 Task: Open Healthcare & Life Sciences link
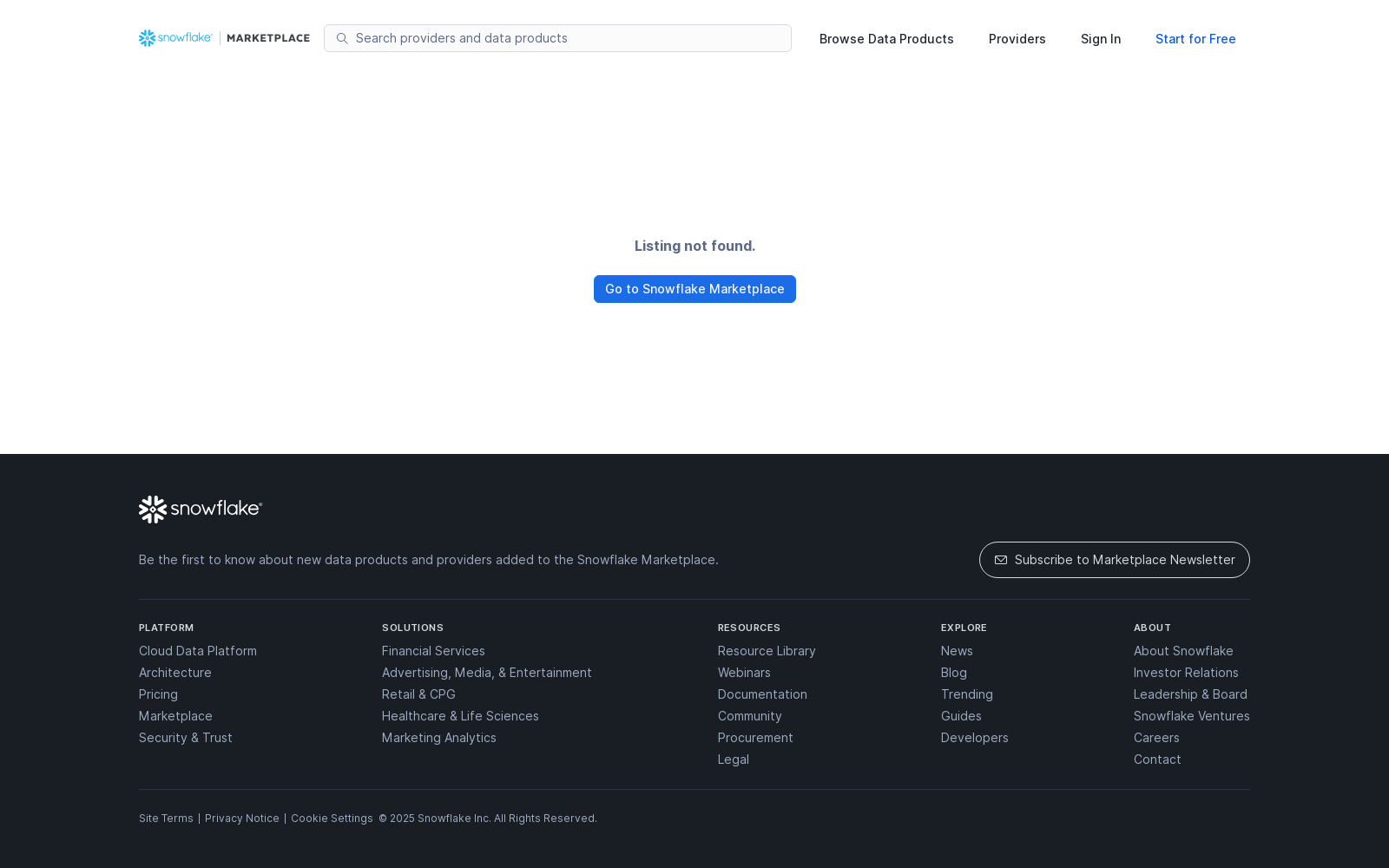click(x=460, y=716)
